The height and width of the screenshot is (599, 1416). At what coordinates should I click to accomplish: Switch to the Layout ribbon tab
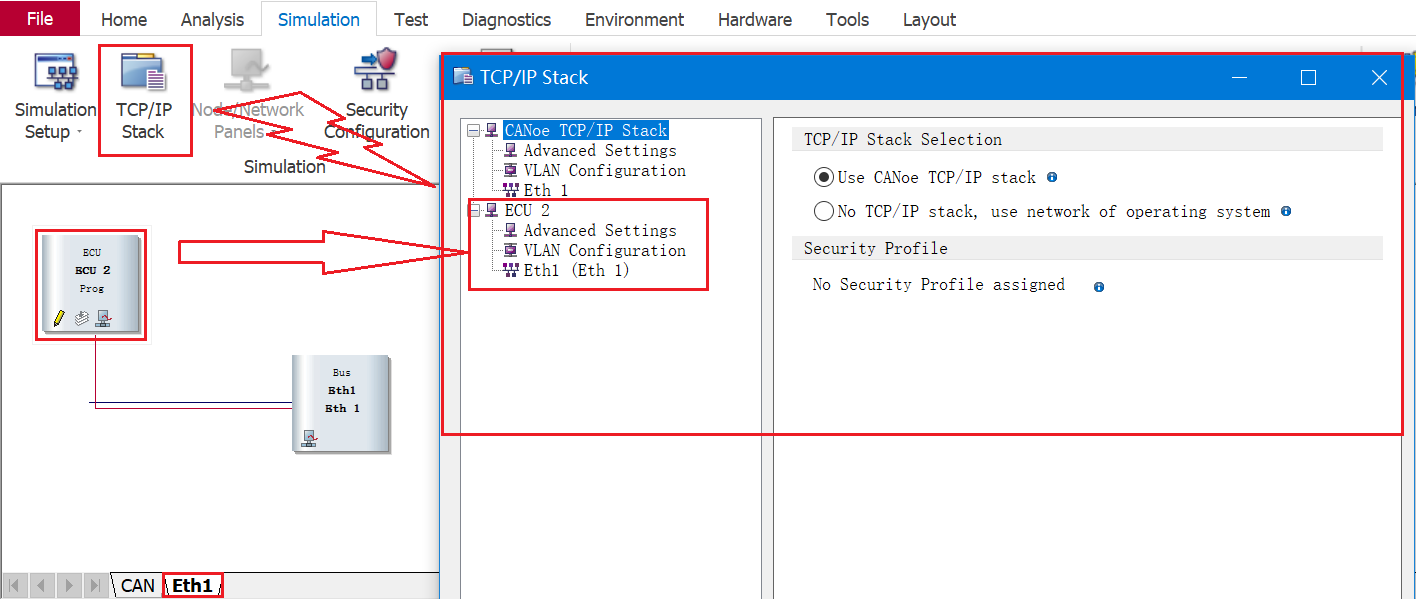tap(929, 20)
